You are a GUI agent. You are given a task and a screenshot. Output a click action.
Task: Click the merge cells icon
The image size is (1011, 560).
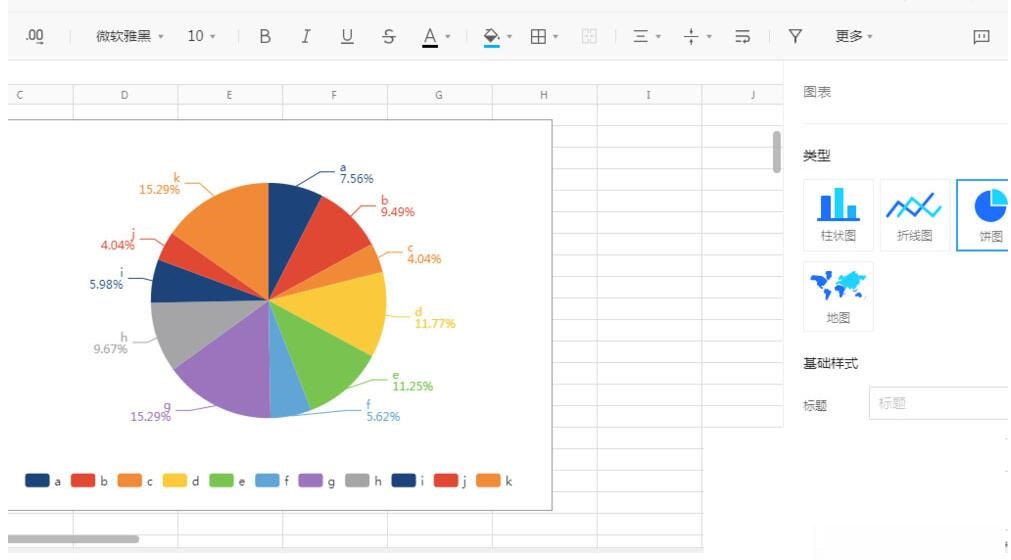click(x=589, y=36)
